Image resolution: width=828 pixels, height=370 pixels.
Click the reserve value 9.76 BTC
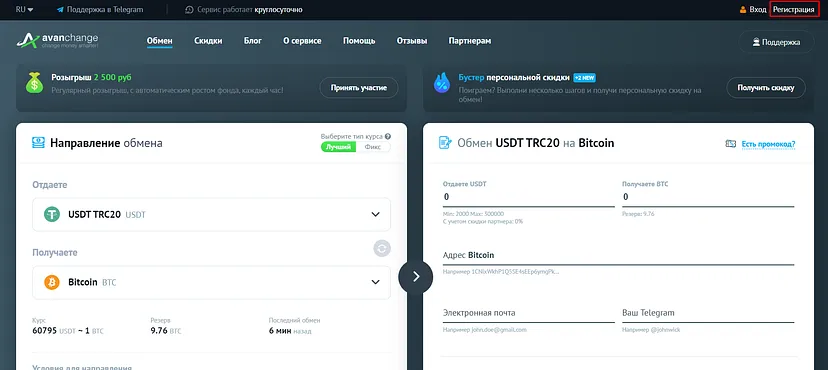pyautogui.click(x=165, y=331)
